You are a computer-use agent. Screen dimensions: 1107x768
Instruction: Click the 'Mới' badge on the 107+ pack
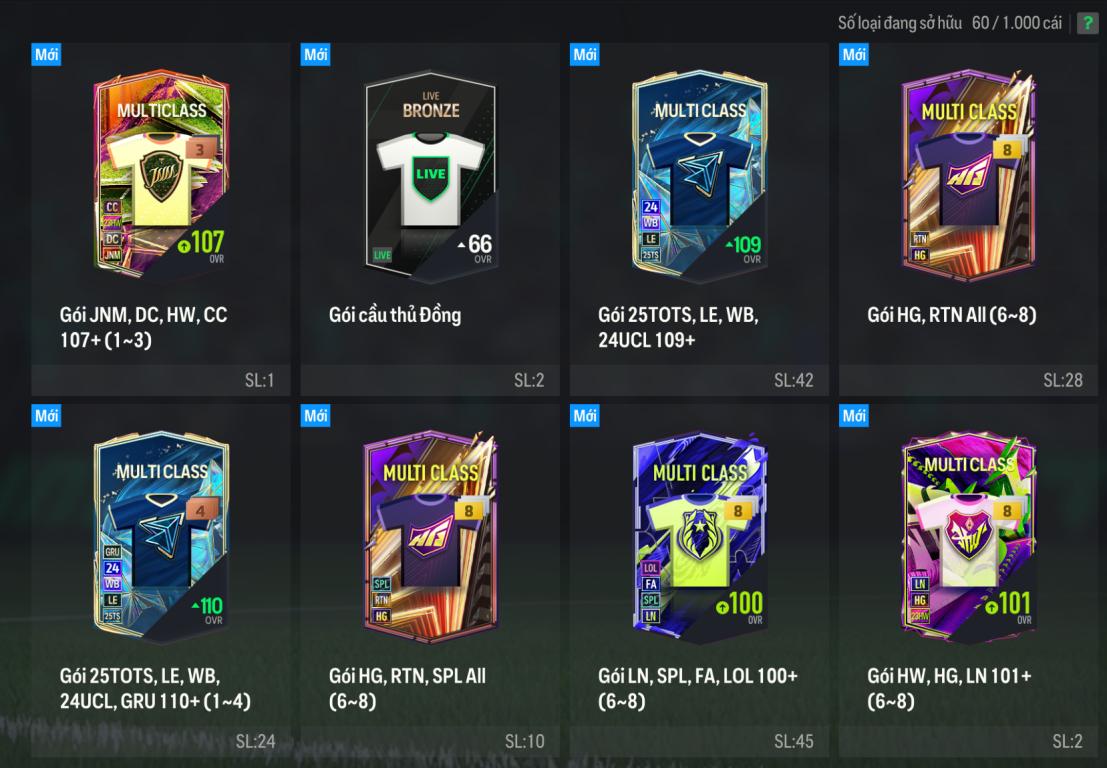47,54
